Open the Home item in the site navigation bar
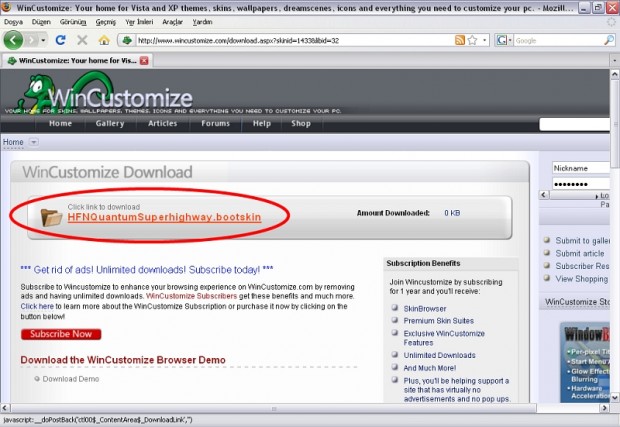620x427 pixels. (x=60, y=123)
